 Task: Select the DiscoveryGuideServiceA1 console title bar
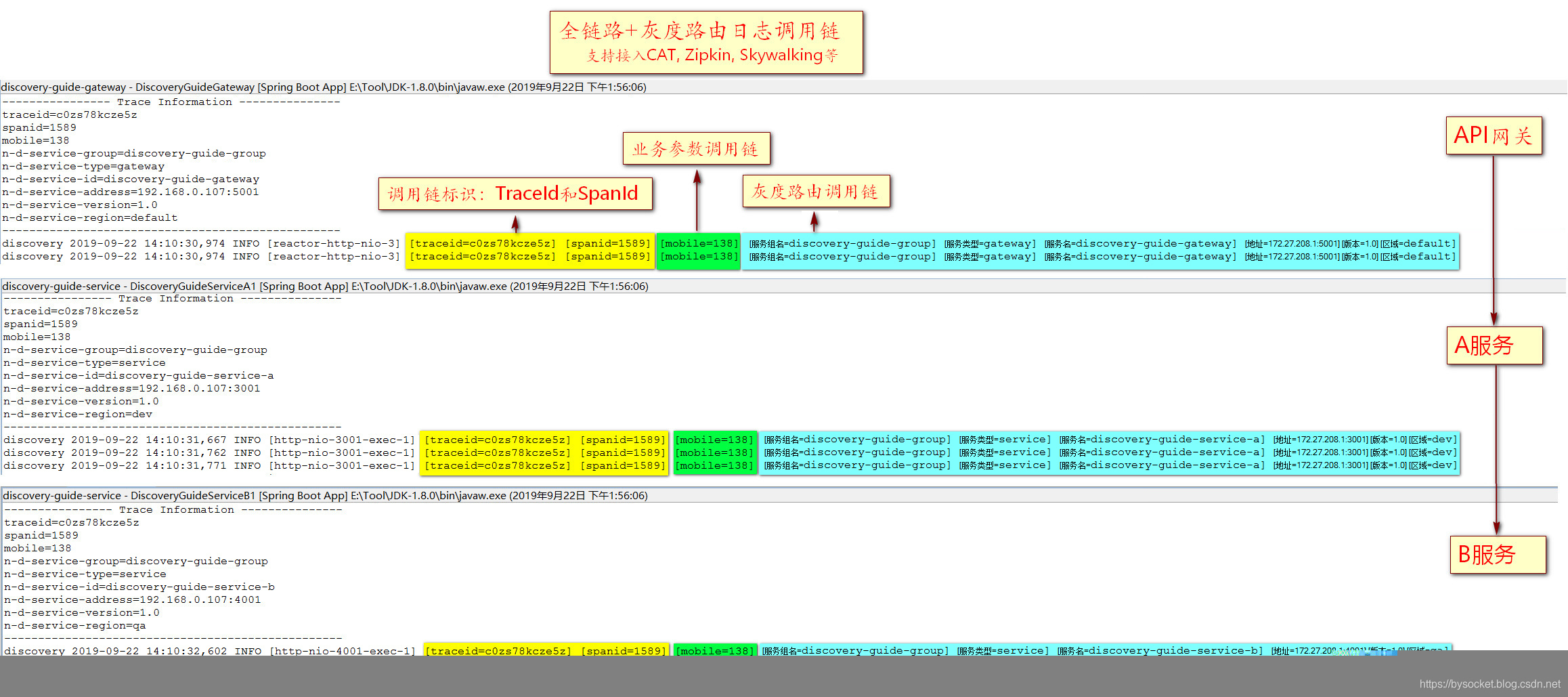point(325,286)
